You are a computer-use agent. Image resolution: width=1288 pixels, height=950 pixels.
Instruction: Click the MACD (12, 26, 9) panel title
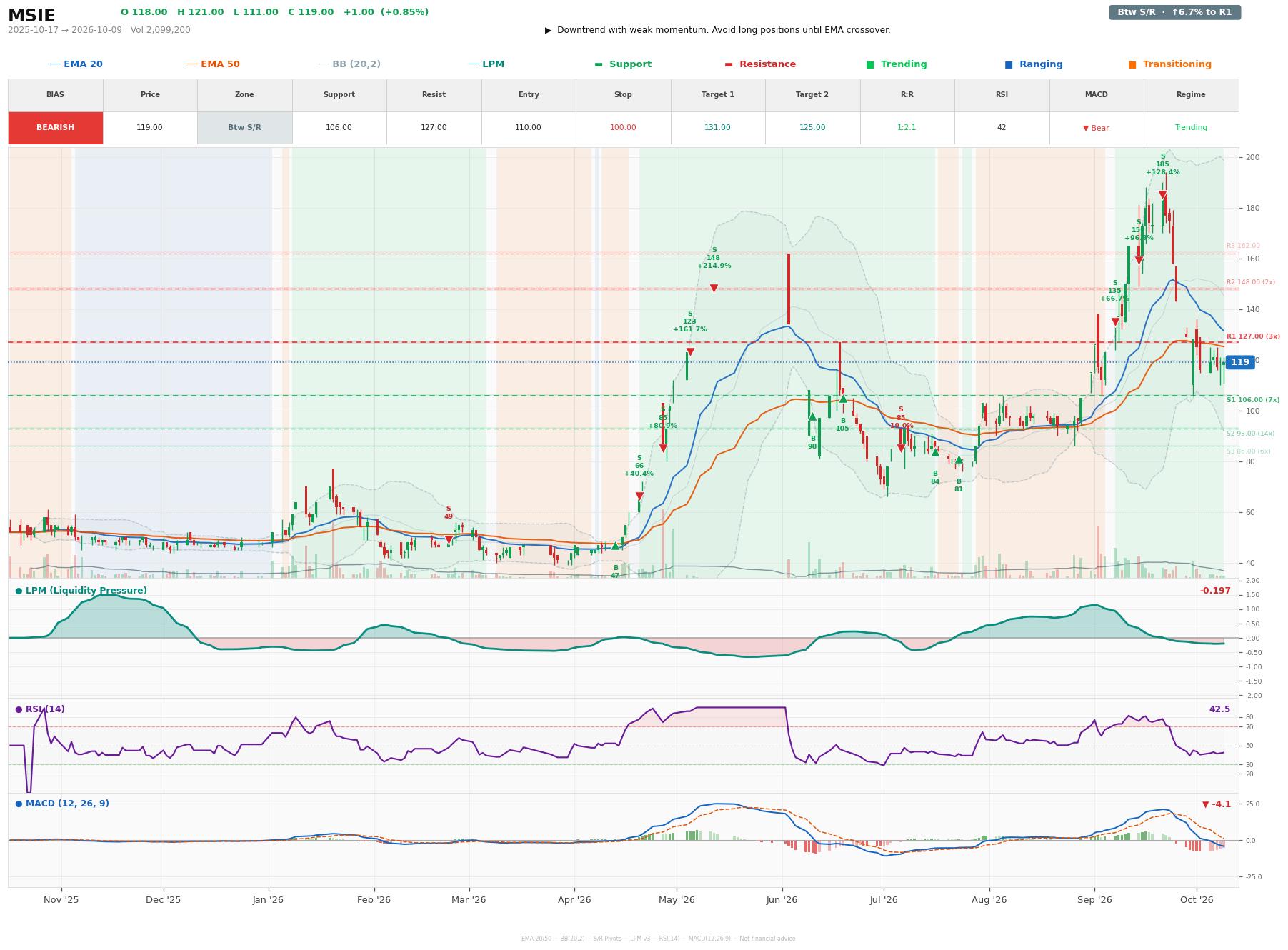[x=62, y=804]
